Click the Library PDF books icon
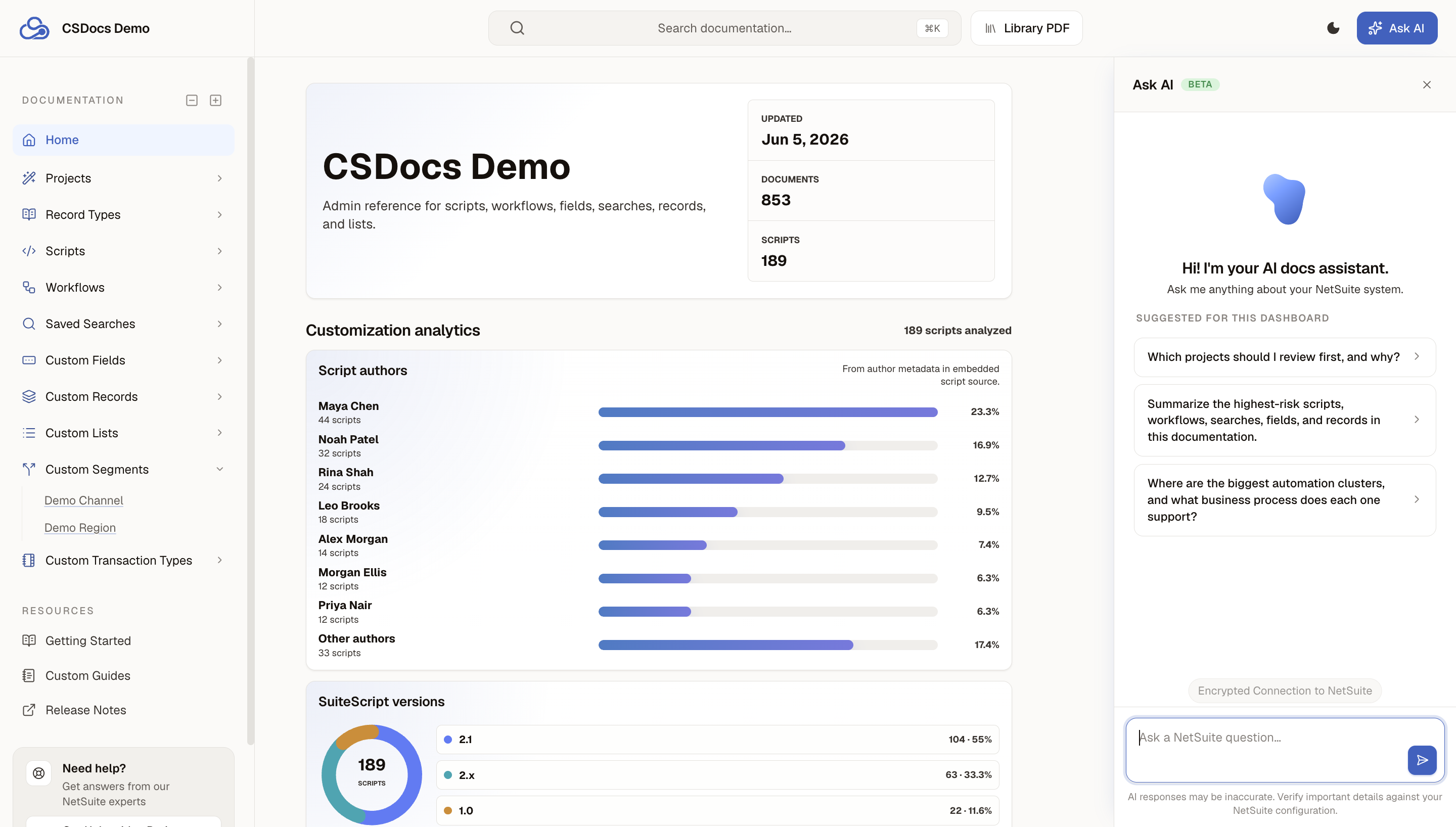 (x=990, y=28)
